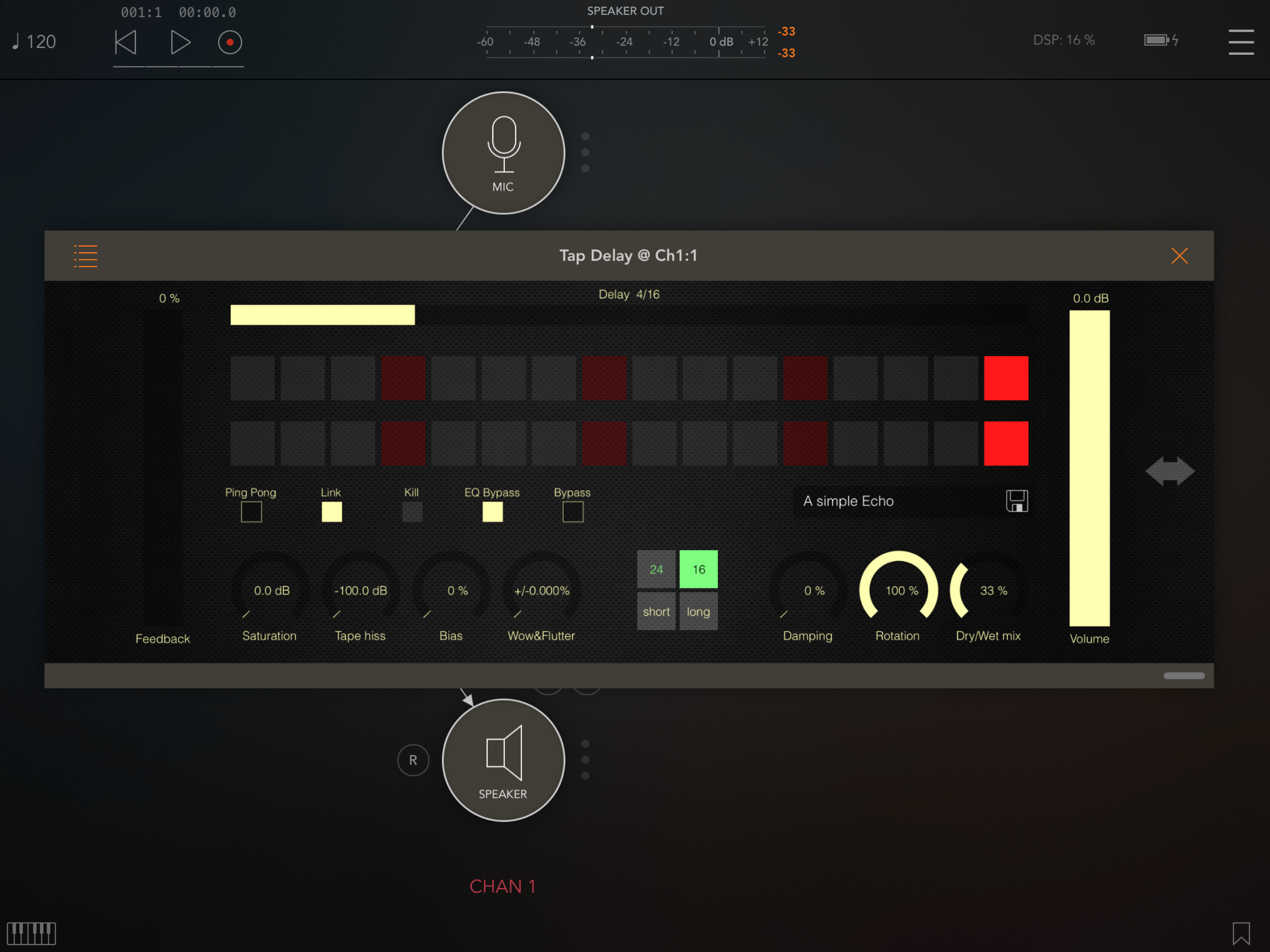Click the double-headed horizontal arrow icon
The image size is (1270, 952).
coord(1170,471)
